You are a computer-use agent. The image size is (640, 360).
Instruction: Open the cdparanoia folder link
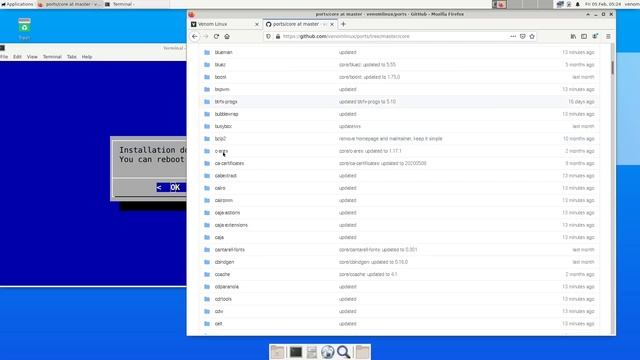click(227, 287)
